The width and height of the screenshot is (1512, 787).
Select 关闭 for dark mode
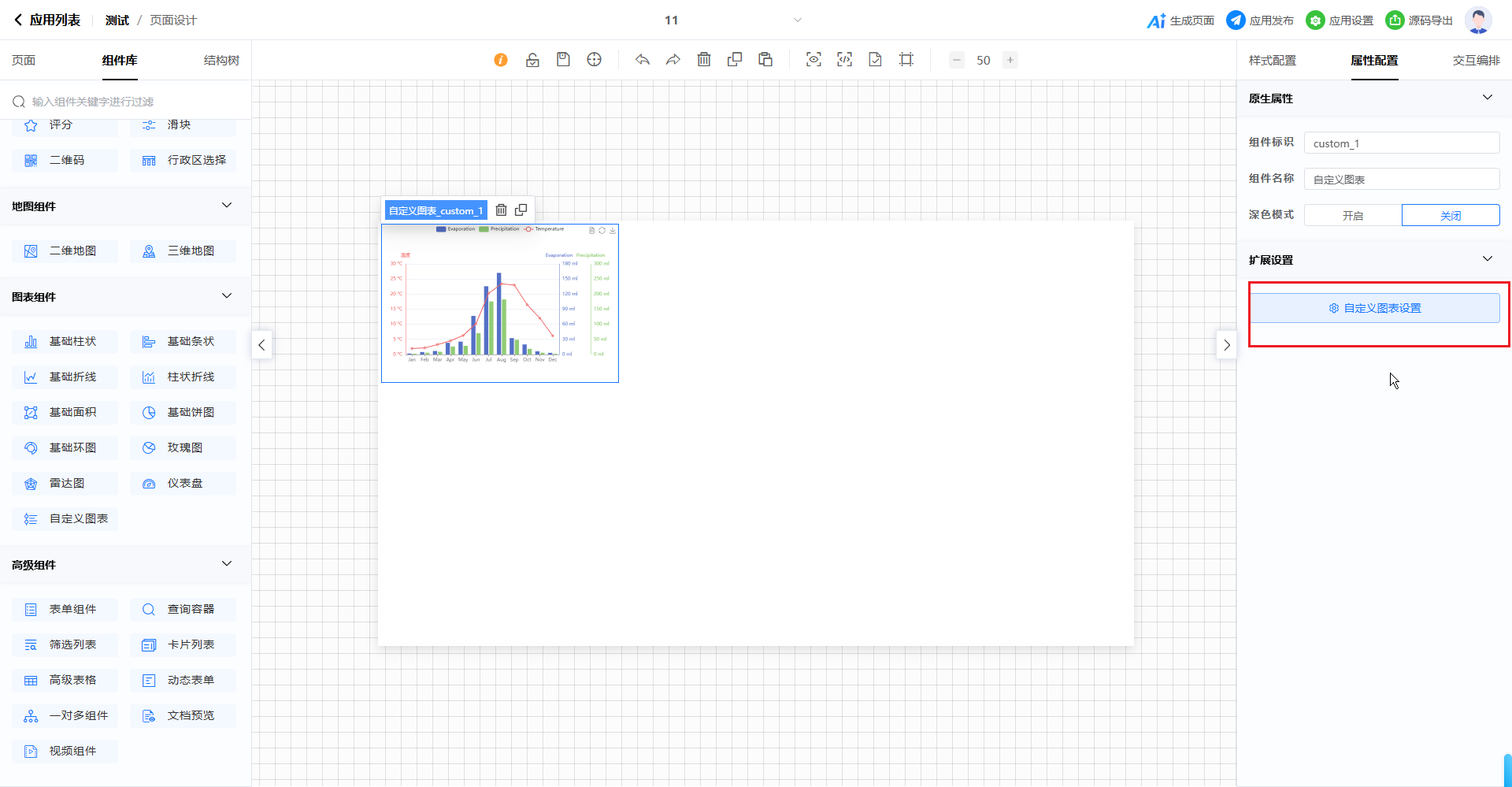pyautogui.click(x=1450, y=216)
